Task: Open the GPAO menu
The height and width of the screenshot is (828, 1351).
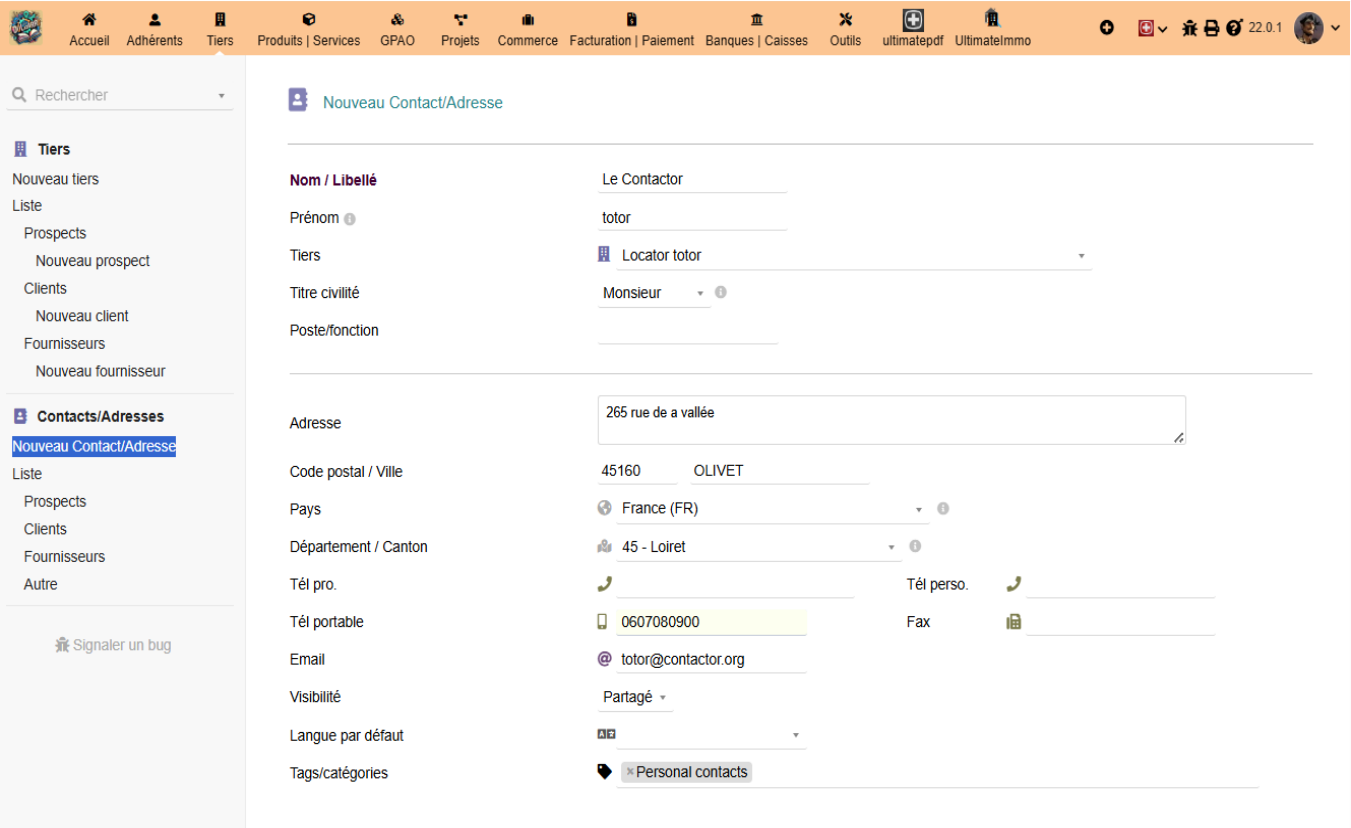Action: [x=397, y=29]
